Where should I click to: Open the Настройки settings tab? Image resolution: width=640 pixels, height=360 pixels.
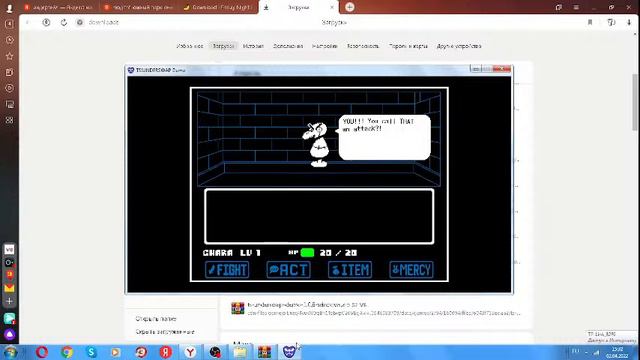[x=325, y=46]
